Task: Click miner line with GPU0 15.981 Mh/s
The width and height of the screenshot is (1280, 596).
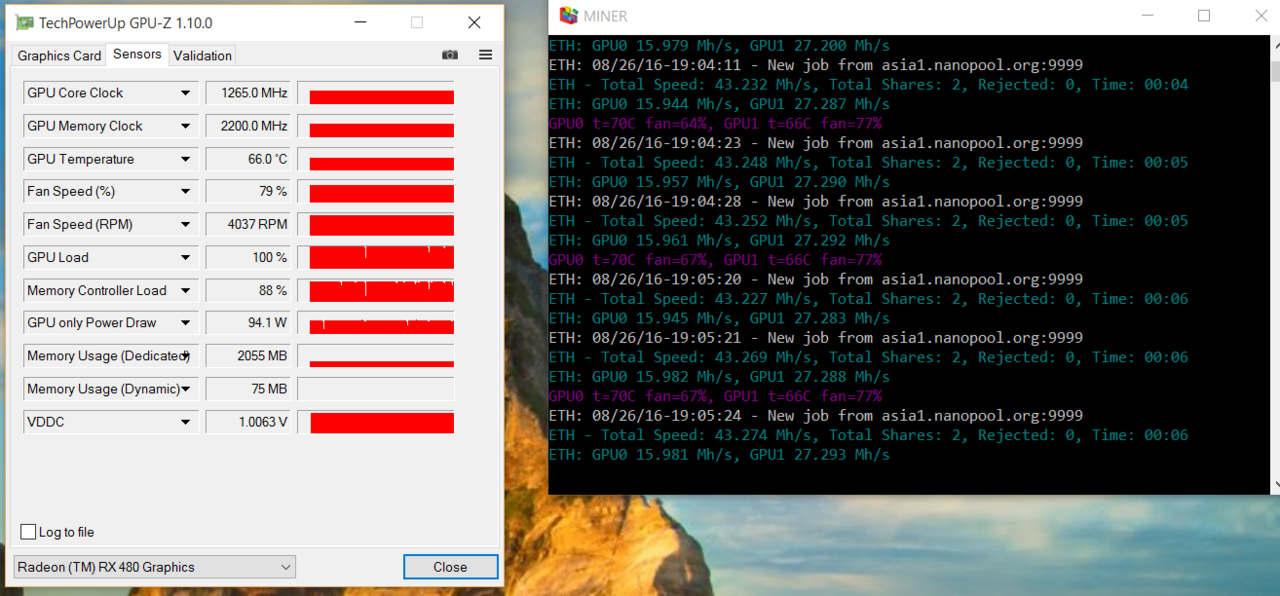Action: pyautogui.click(x=719, y=455)
